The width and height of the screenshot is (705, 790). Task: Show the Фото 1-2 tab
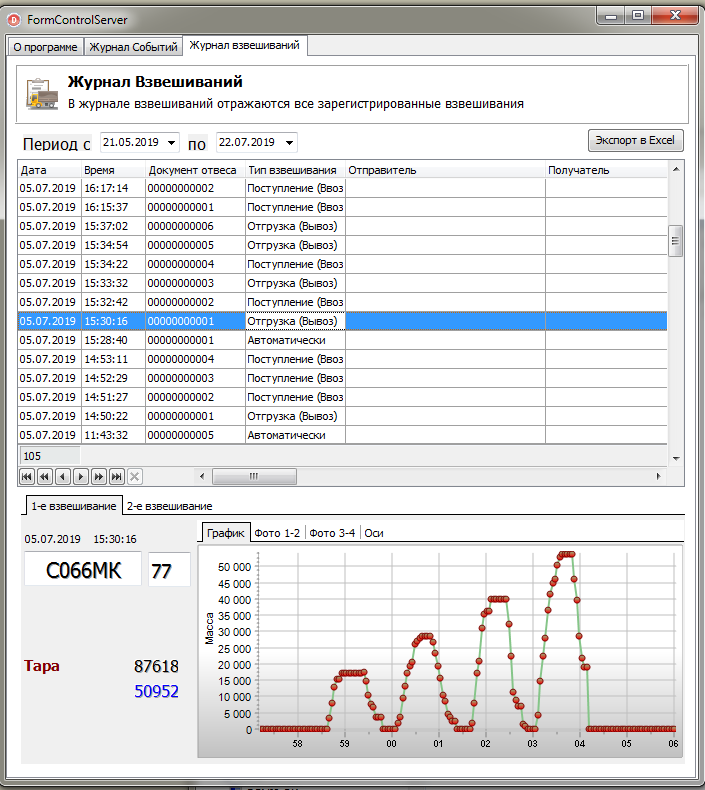tap(277, 533)
